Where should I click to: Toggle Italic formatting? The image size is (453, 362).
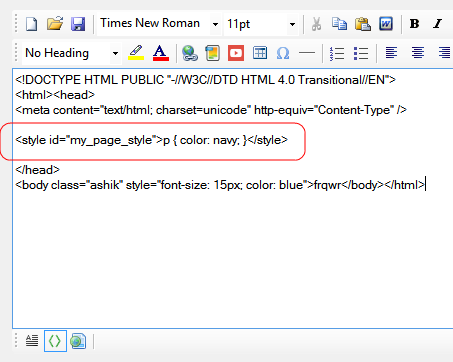pyautogui.click(x=438, y=24)
